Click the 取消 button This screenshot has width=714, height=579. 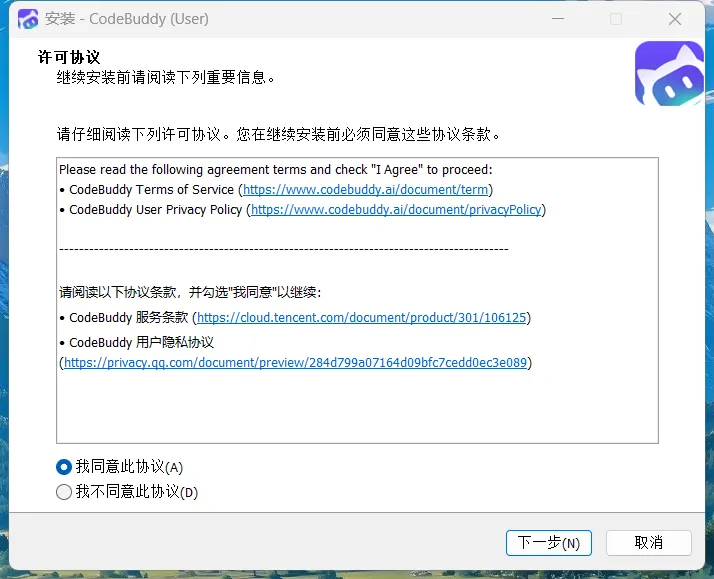[x=648, y=543]
